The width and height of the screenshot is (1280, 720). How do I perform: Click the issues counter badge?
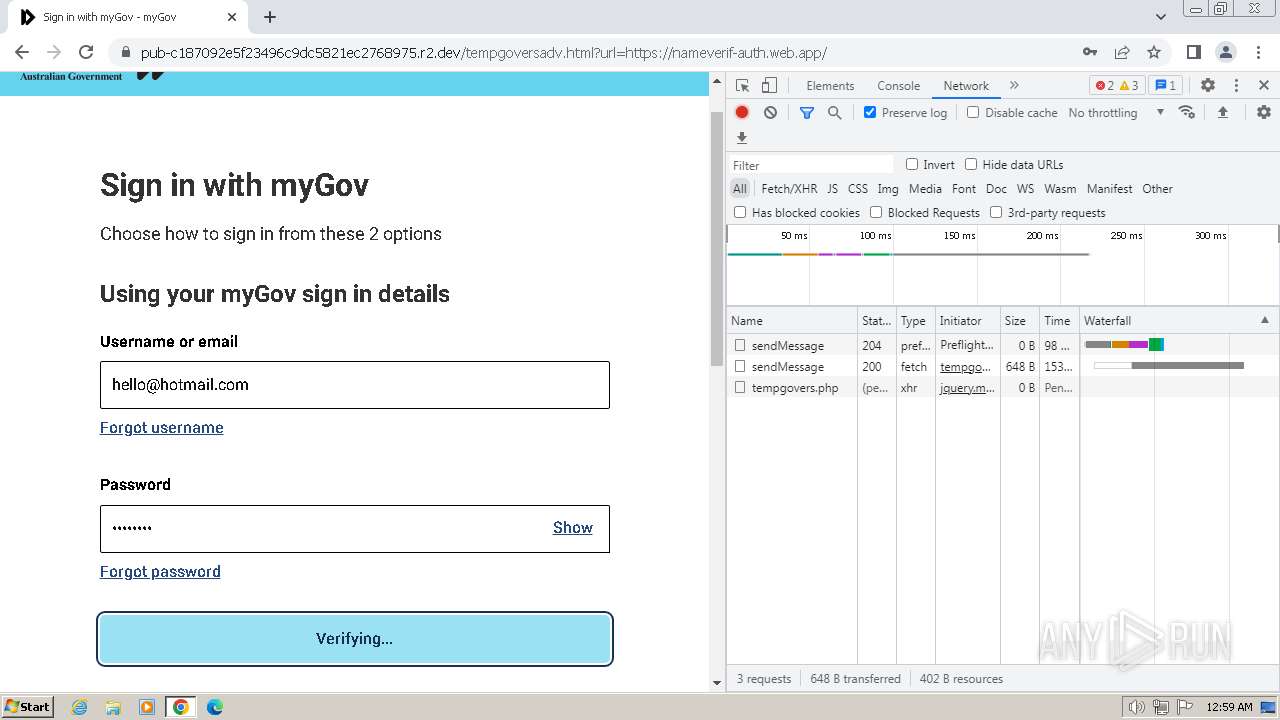1165,86
